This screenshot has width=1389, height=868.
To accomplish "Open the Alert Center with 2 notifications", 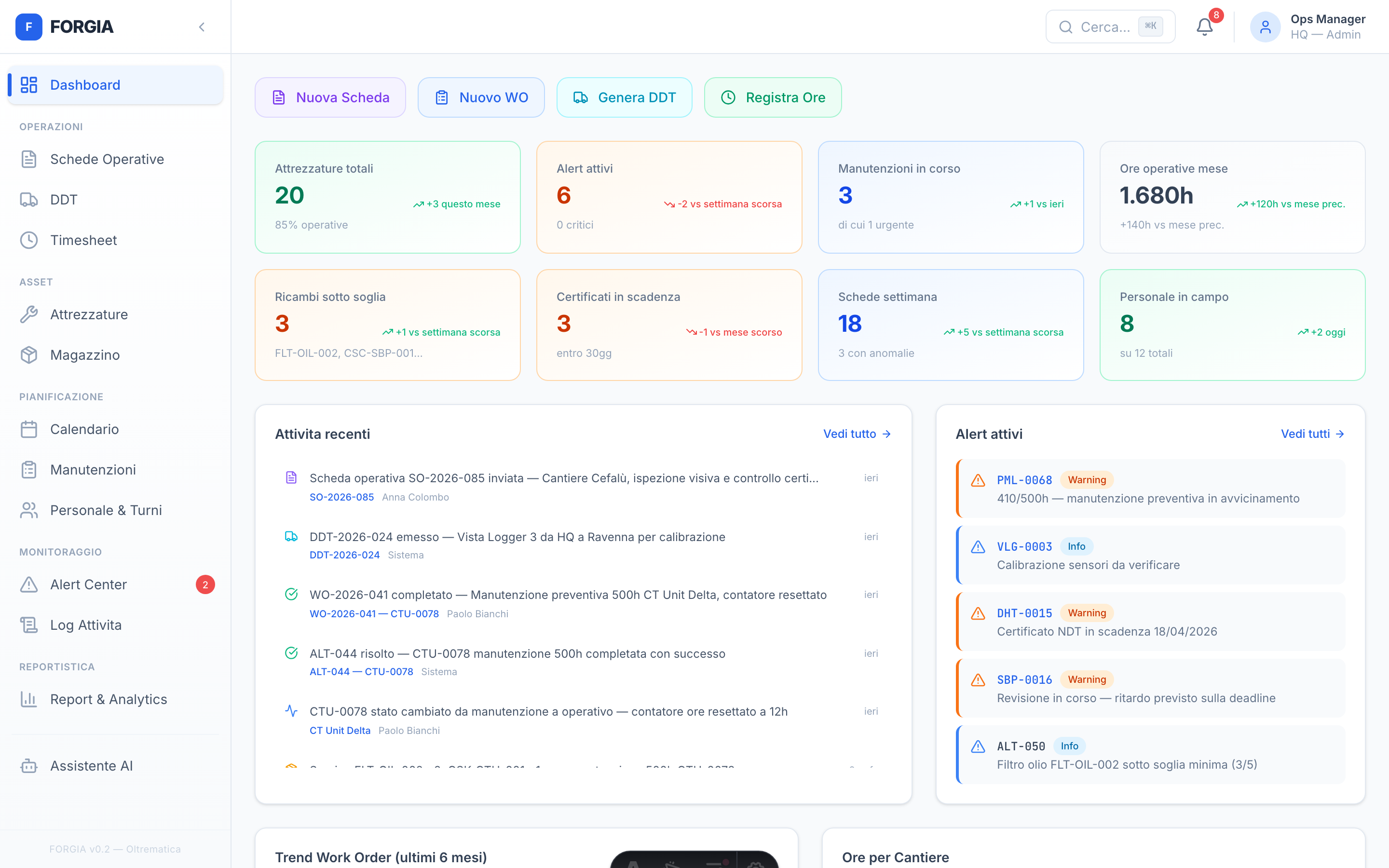I will 88,584.
